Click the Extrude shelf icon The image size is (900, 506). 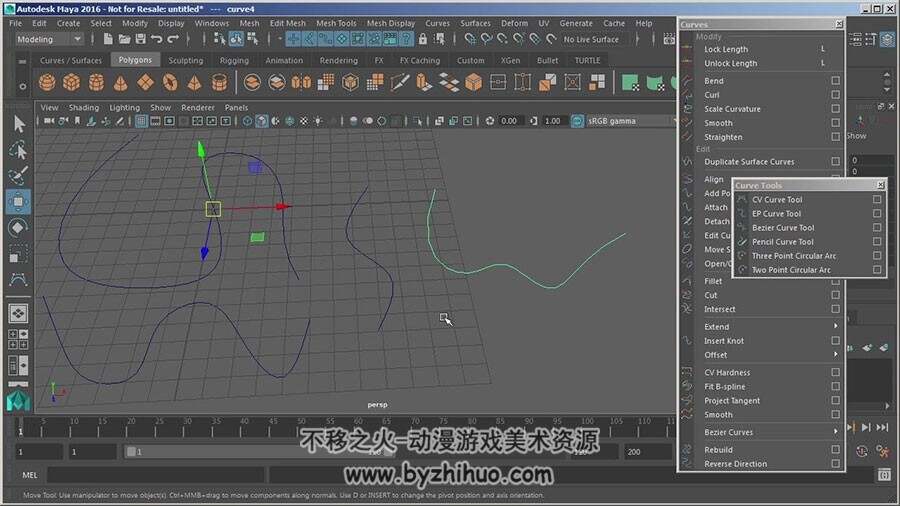(424, 83)
